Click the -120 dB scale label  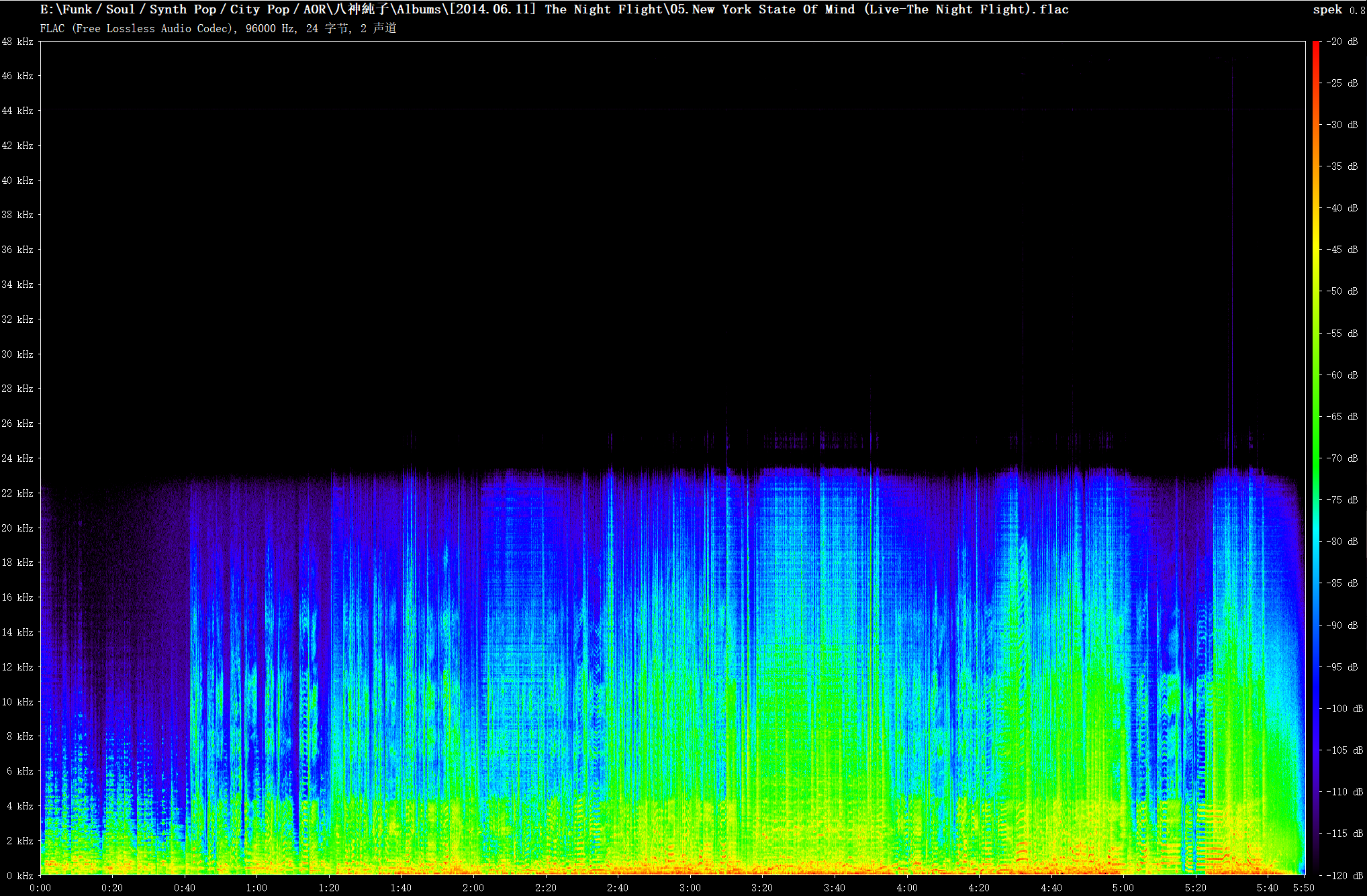point(1345,876)
